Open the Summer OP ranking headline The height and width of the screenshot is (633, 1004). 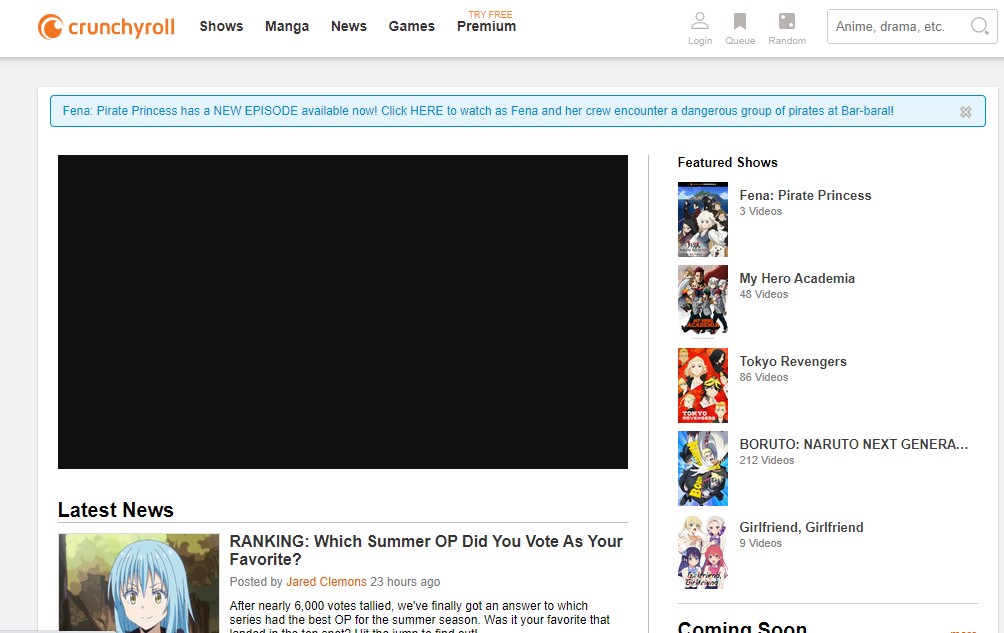pos(426,550)
